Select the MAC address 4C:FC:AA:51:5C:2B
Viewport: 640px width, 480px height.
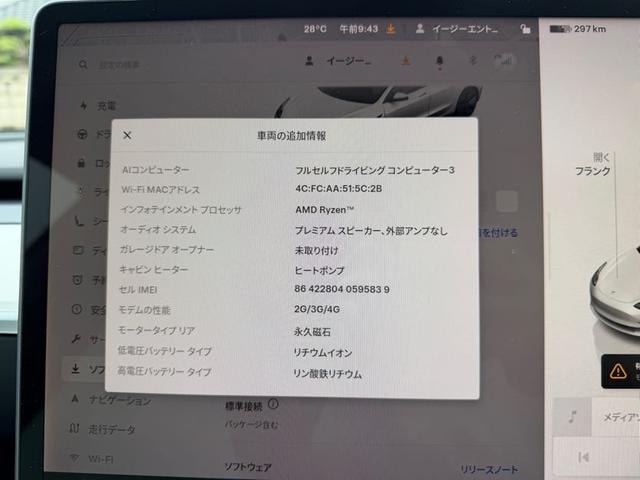point(338,189)
